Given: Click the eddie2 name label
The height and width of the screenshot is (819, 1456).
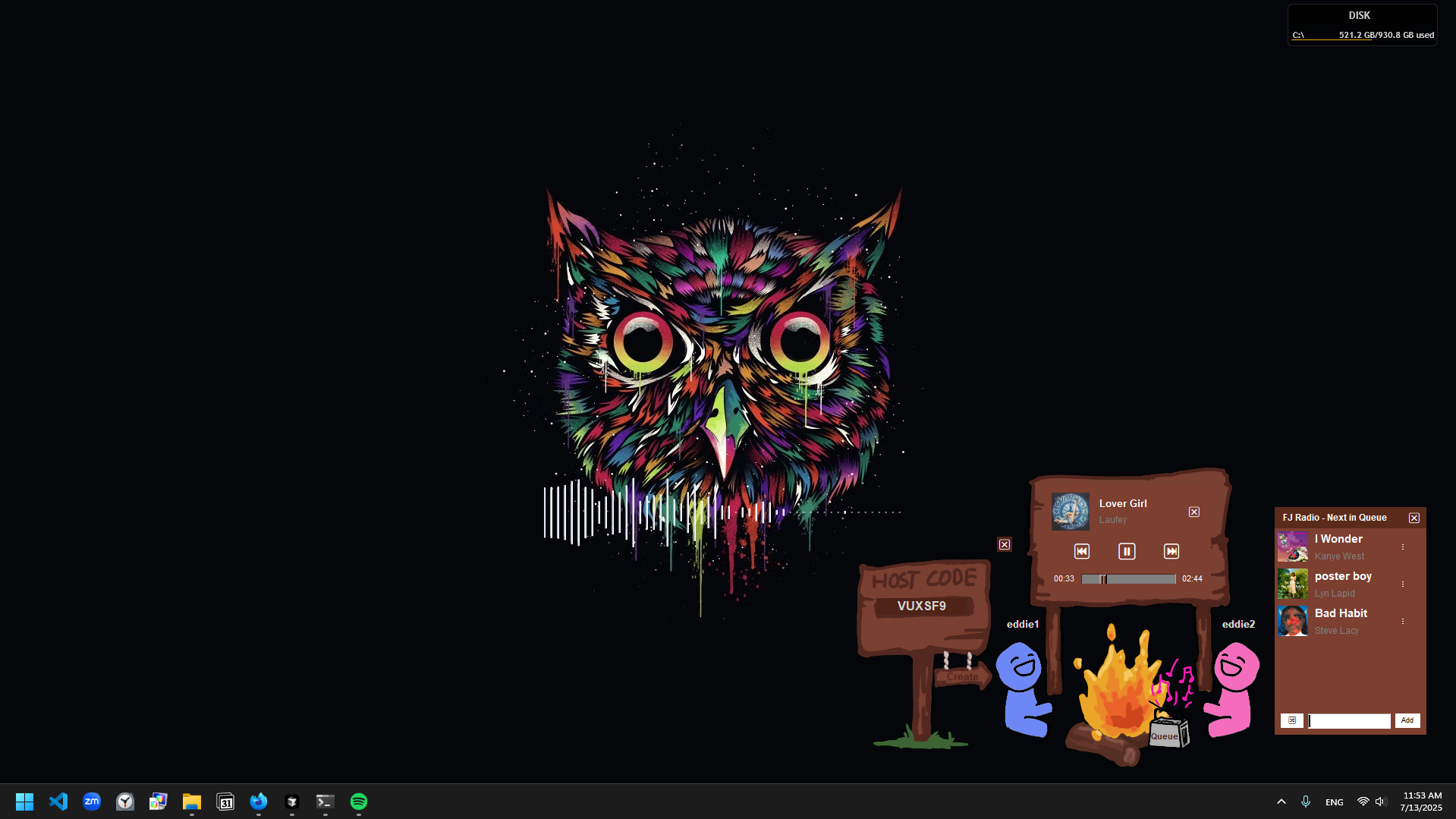Looking at the screenshot, I should point(1238,624).
